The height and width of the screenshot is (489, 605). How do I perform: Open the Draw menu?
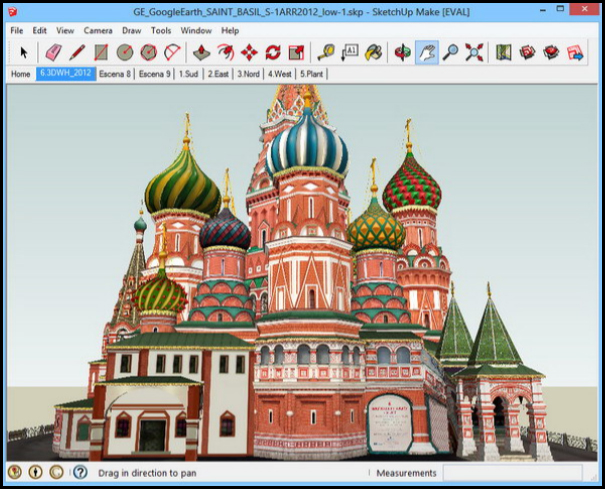coord(132,30)
